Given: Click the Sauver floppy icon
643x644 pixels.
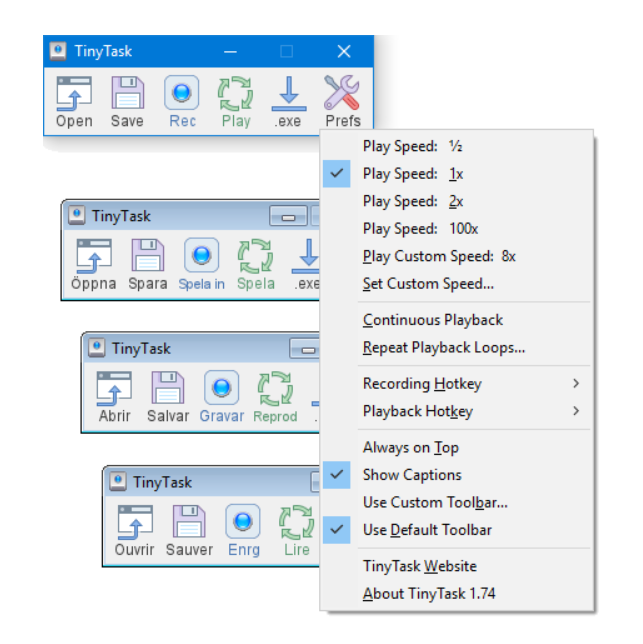Looking at the screenshot, I should point(189,521).
